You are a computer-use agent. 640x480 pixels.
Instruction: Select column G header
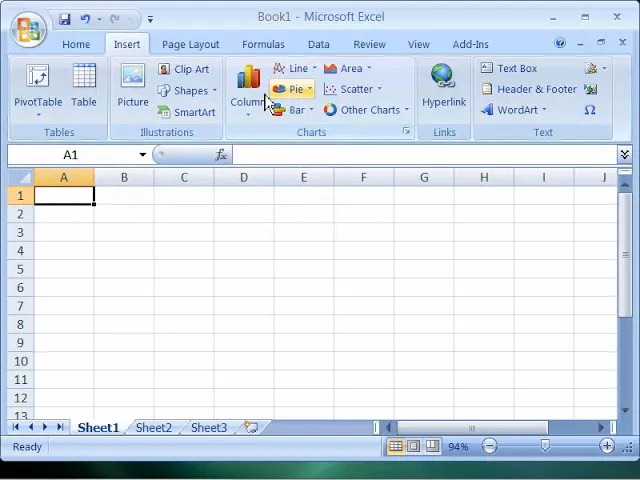point(424,177)
